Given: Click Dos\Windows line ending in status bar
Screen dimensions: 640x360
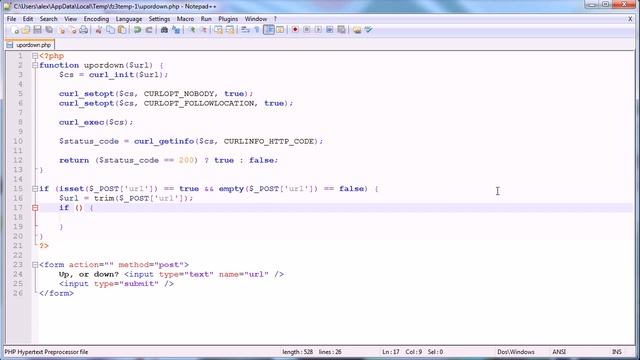Looking at the screenshot, I should tap(516, 352).
